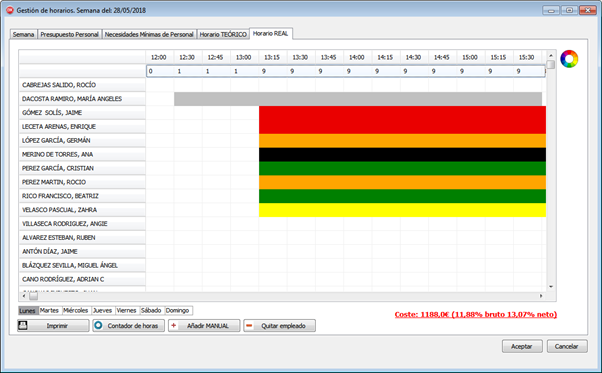Screen dimensions: 602x373
Task: Click the minus icon on Quitar empleado
Action: 249,325
